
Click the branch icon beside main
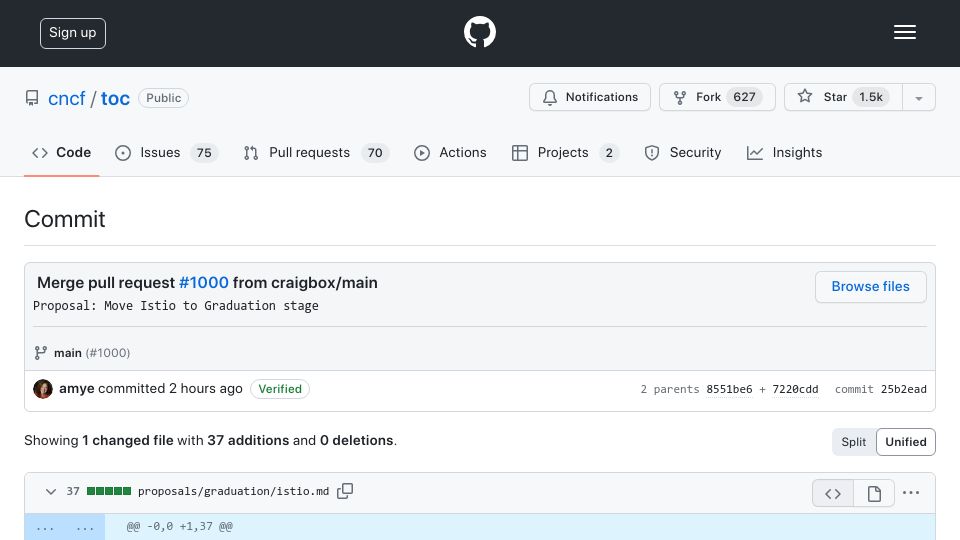[40, 353]
